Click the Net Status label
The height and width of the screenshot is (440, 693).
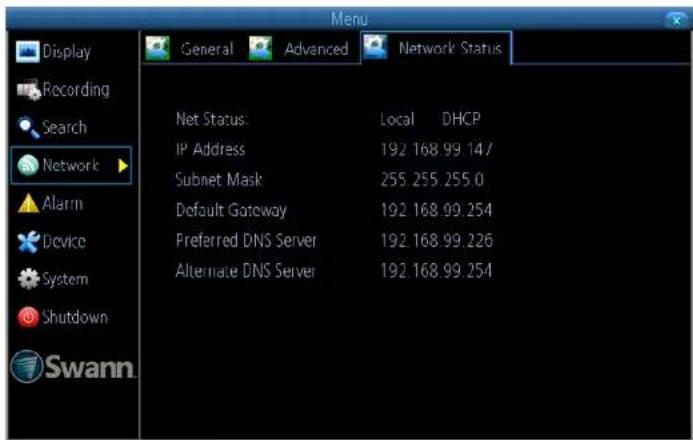212,119
